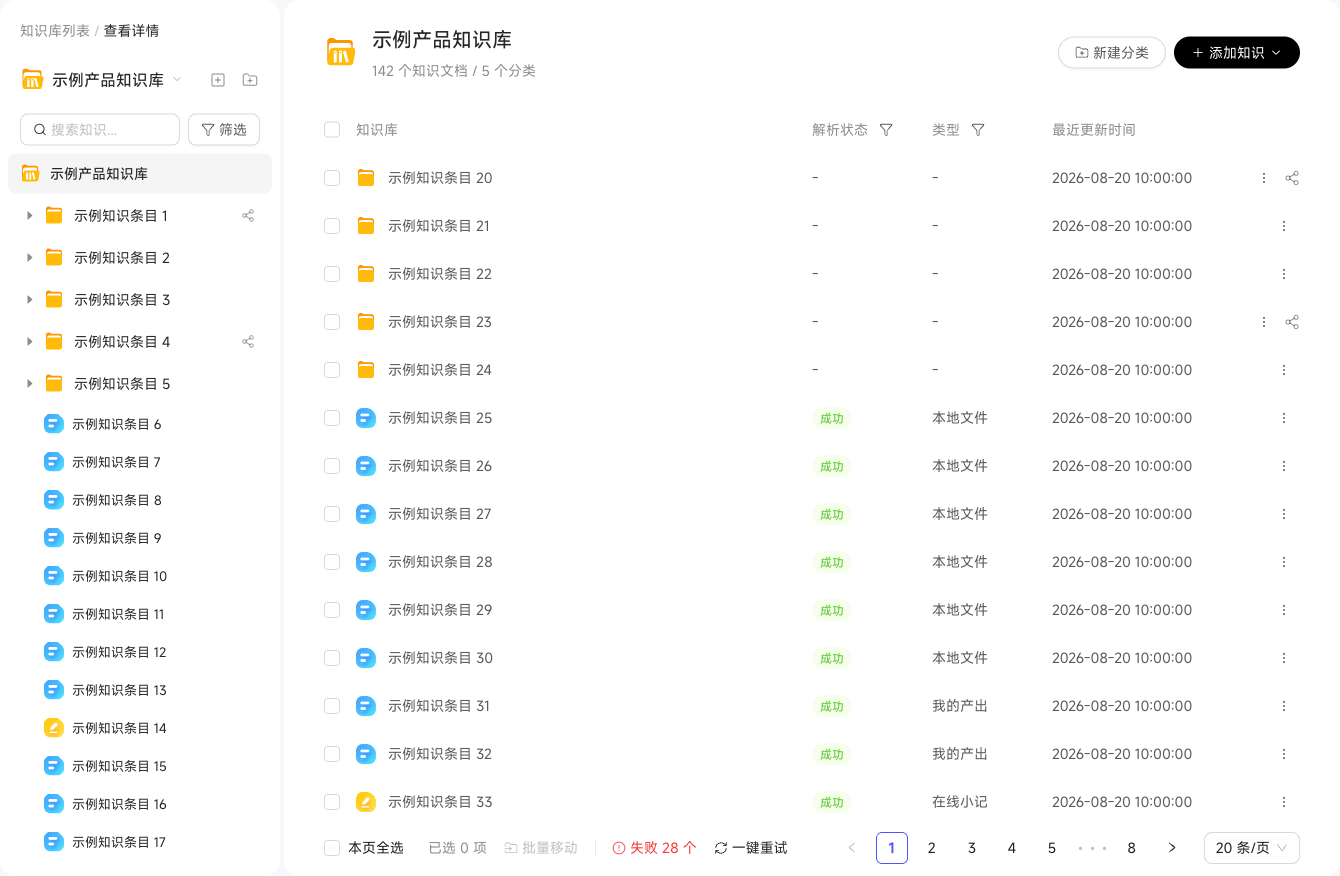1340x876 pixels.
Task: Click the share icon next to sidebar 示例知识条目 4
Action: point(248,341)
